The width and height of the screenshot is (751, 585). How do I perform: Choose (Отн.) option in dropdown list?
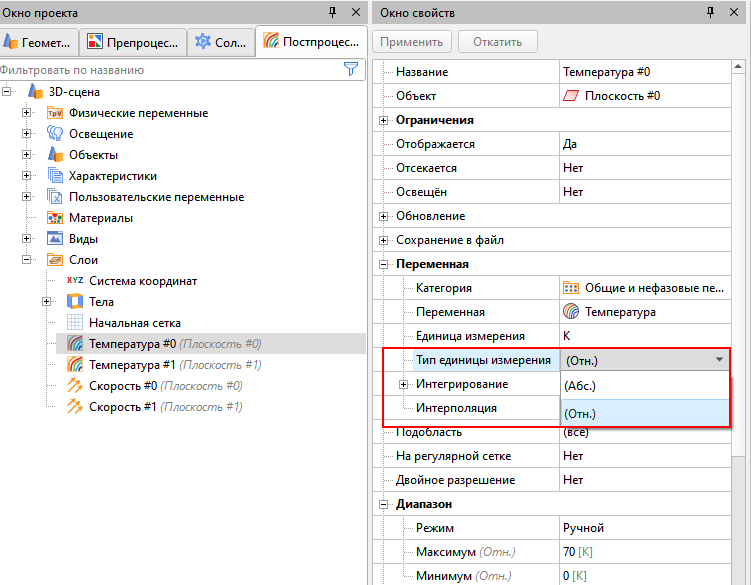point(645,412)
